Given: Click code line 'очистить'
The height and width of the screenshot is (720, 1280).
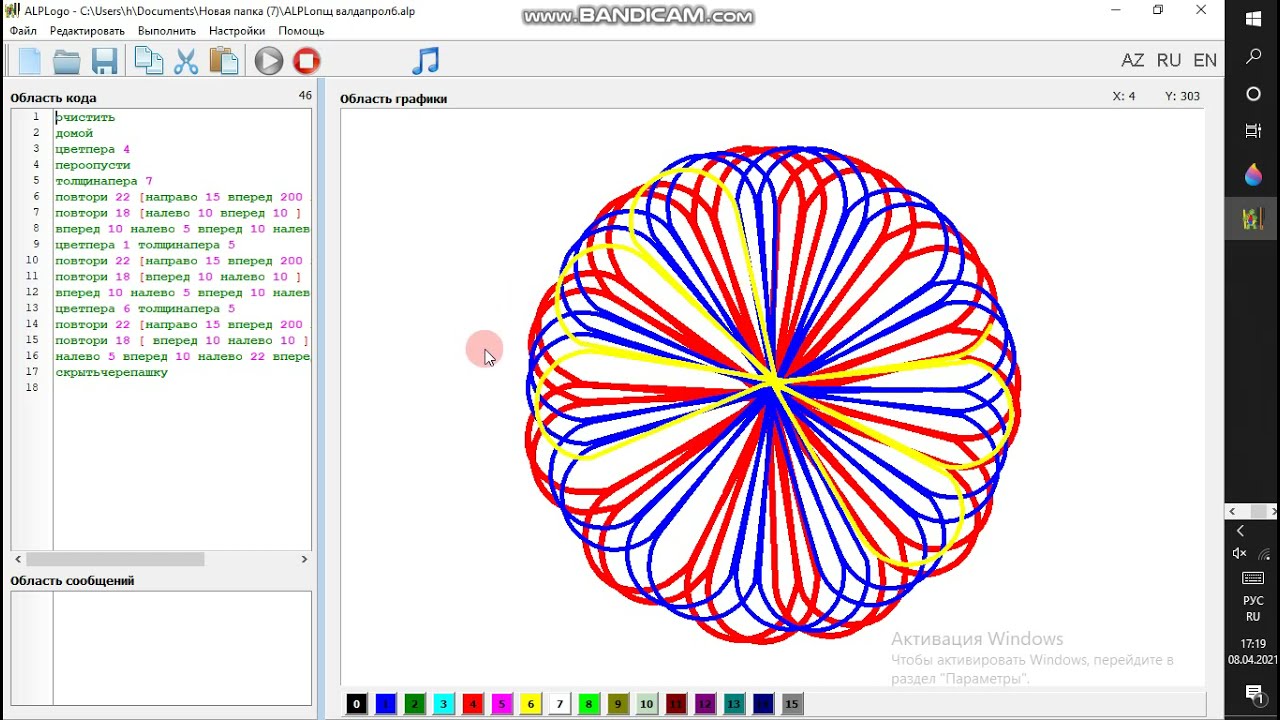Looking at the screenshot, I should (x=85, y=117).
